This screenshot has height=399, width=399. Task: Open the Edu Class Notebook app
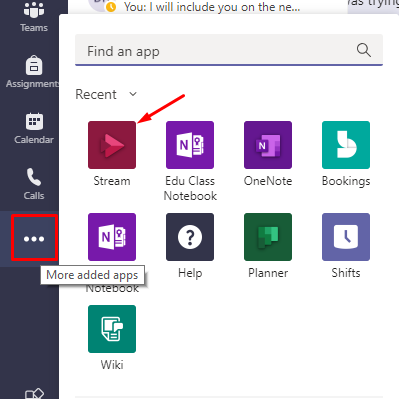[190, 145]
